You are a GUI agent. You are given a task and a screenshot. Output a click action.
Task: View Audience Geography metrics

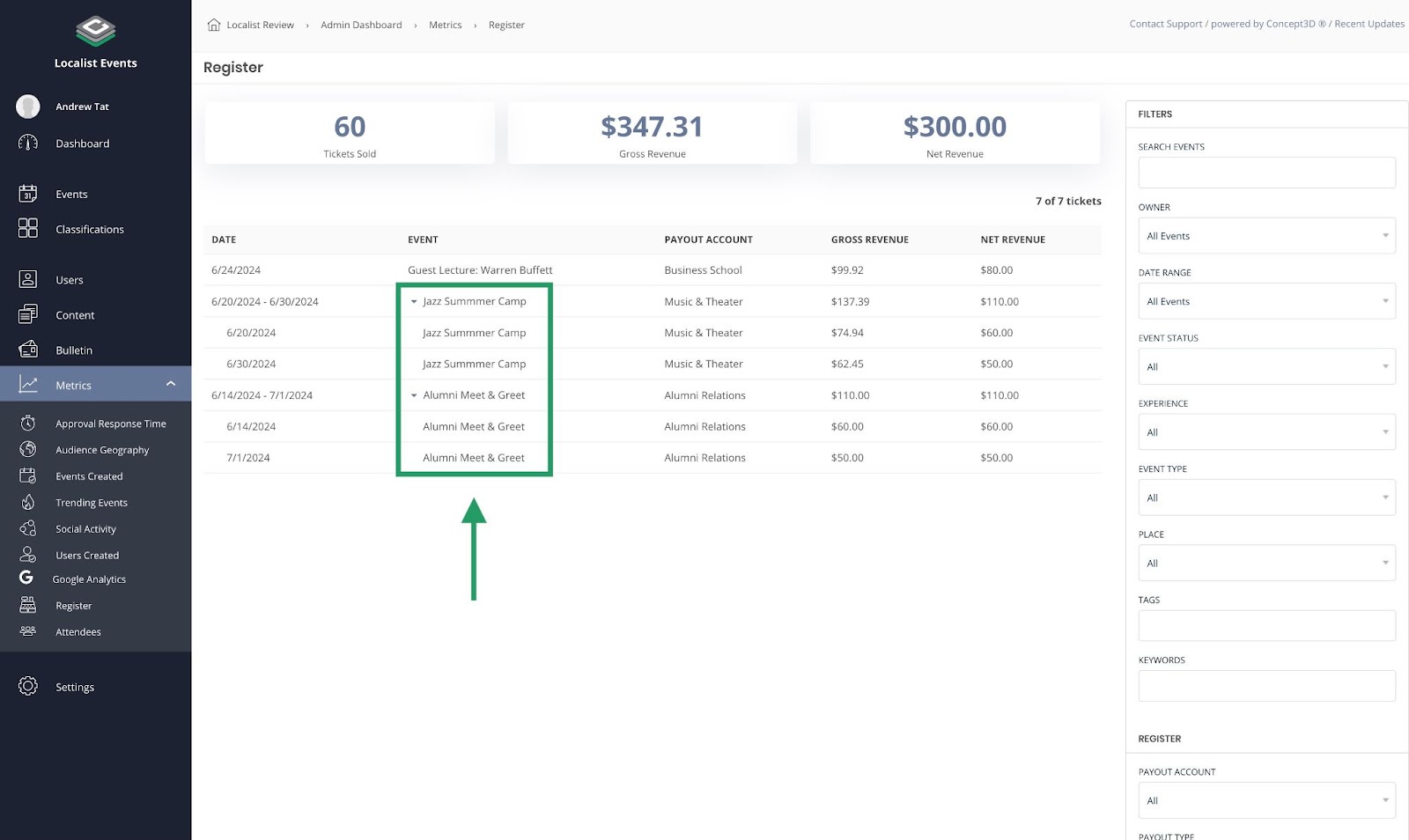(102, 449)
